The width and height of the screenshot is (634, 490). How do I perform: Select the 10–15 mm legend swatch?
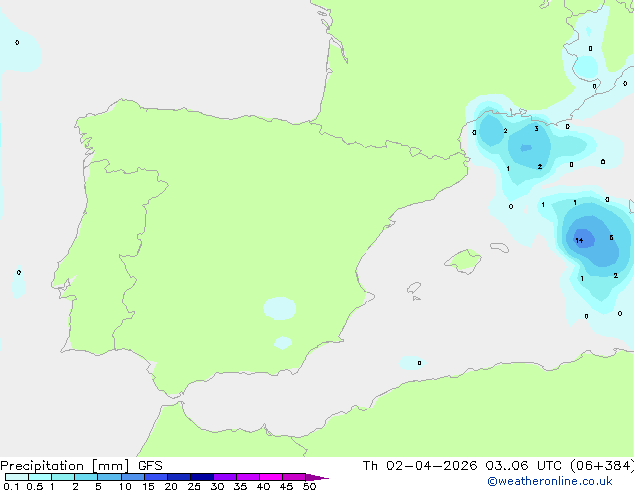[x=133, y=477]
